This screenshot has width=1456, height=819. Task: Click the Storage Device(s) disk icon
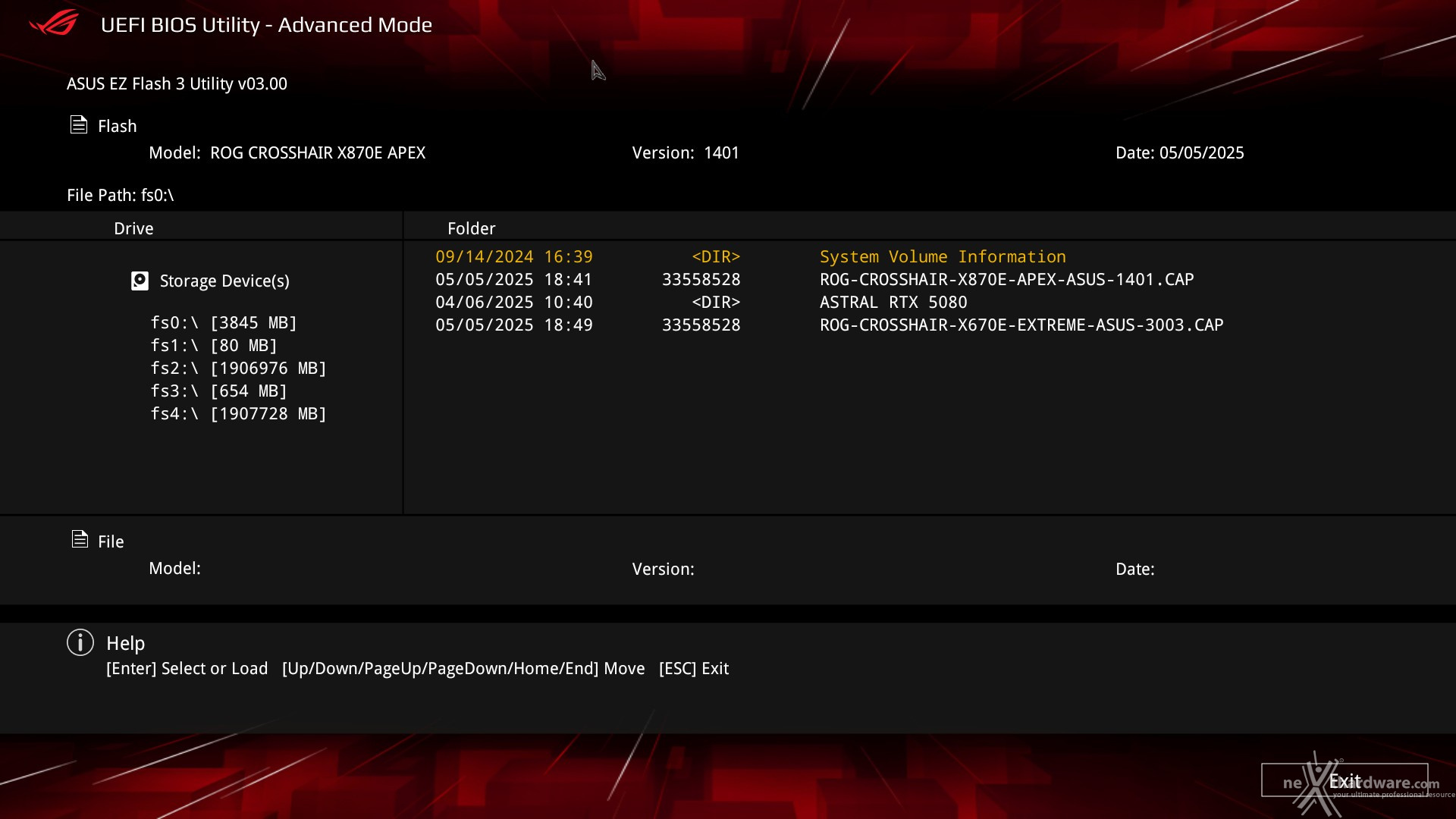click(x=140, y=281)
